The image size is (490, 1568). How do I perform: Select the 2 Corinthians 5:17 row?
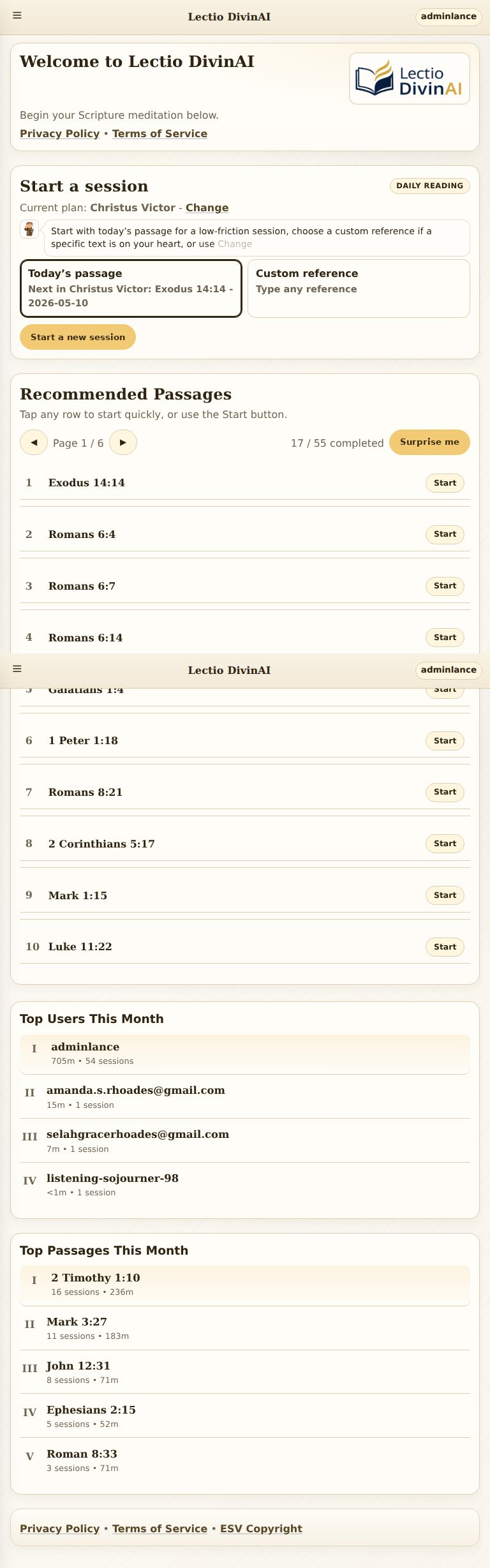pyautogui.click(x=245, y=844)
